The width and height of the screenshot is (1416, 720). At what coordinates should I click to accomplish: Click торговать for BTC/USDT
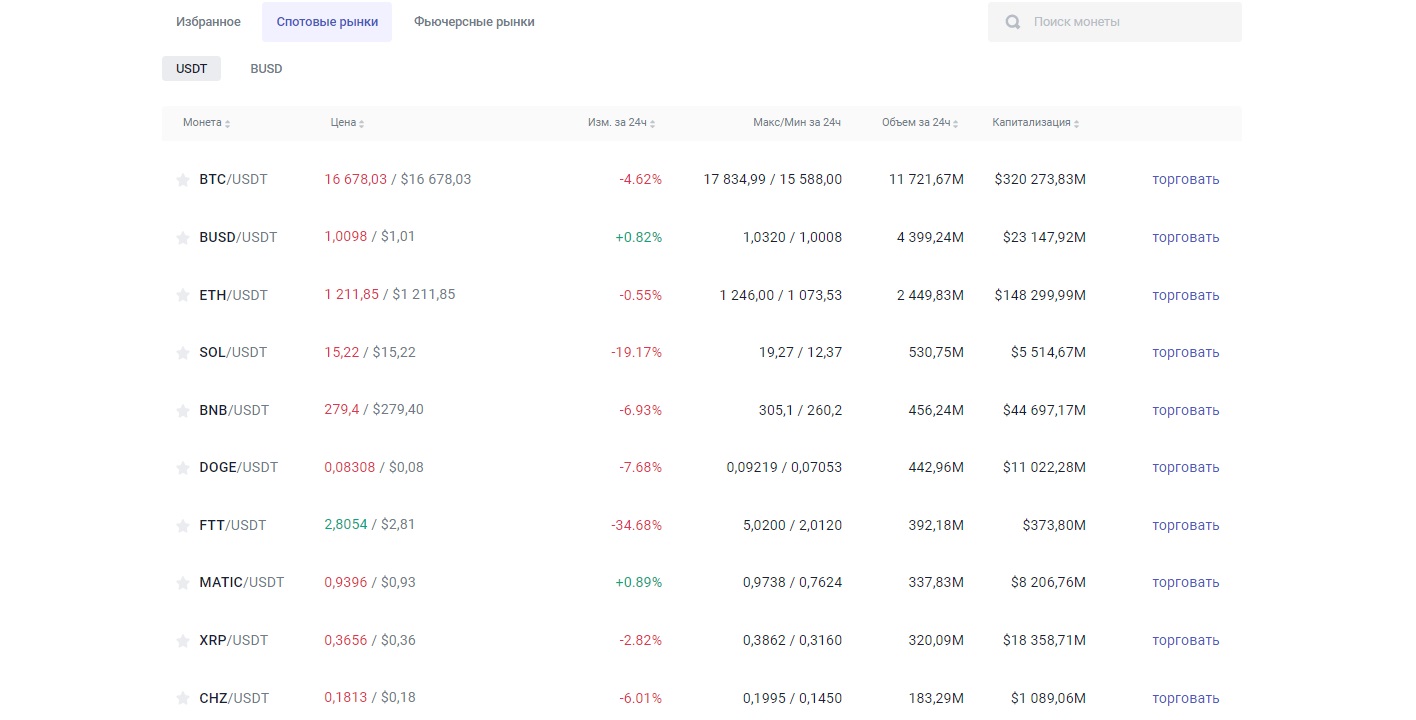click(x=1185, y=180)
